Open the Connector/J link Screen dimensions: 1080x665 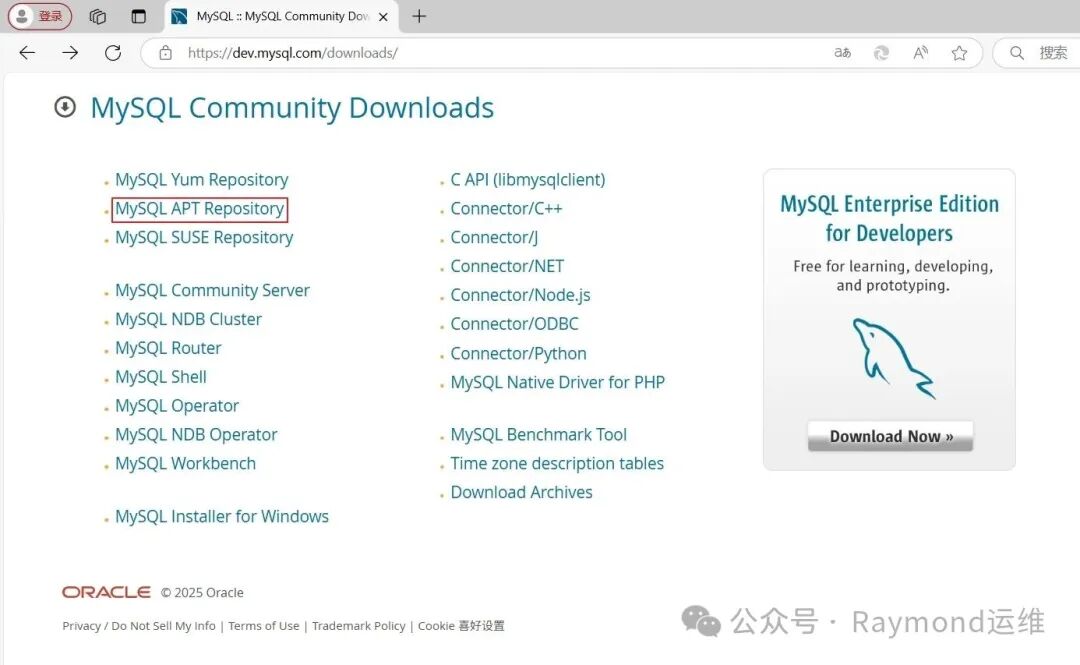495,238
